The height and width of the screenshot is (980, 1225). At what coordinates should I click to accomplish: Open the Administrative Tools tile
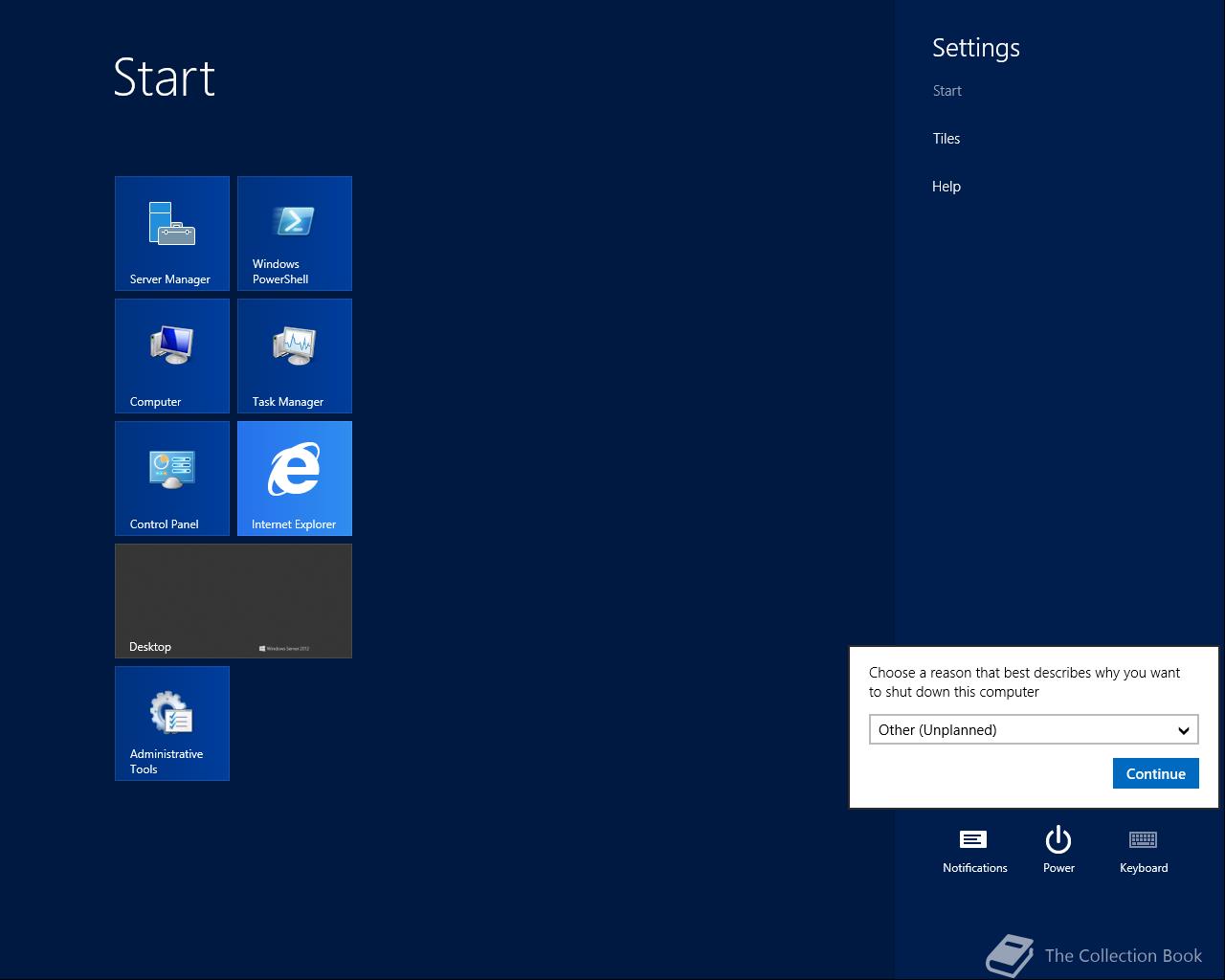click(x=172, y=724)
